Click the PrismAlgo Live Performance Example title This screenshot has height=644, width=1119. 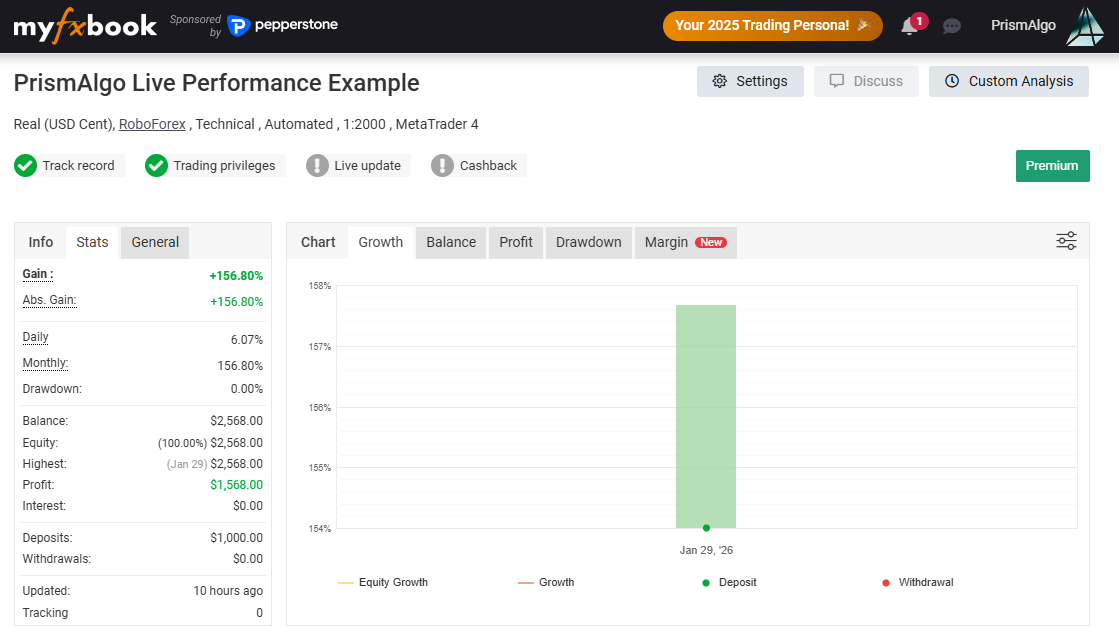click(x=216, y=83)
